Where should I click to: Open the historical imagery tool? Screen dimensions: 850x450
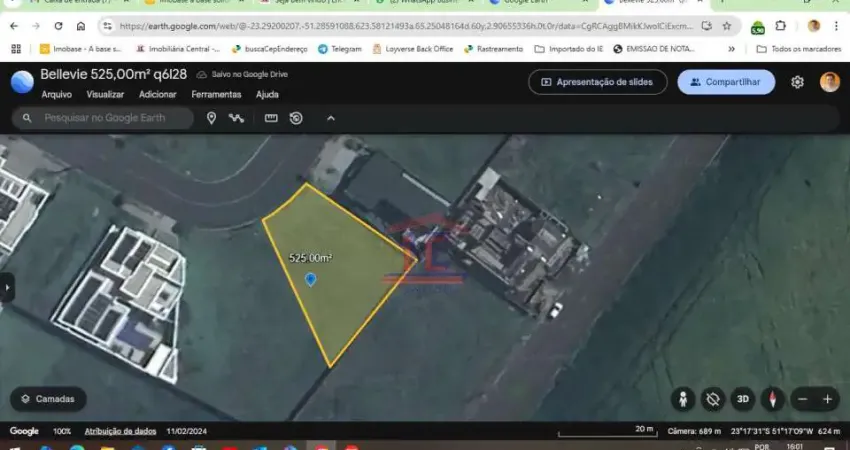(296, 118)
